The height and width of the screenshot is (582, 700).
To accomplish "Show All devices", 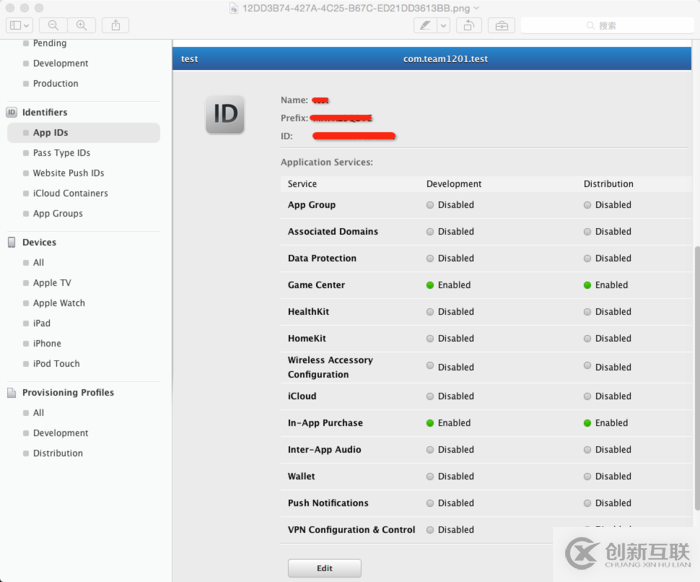I will pos(38,263).
